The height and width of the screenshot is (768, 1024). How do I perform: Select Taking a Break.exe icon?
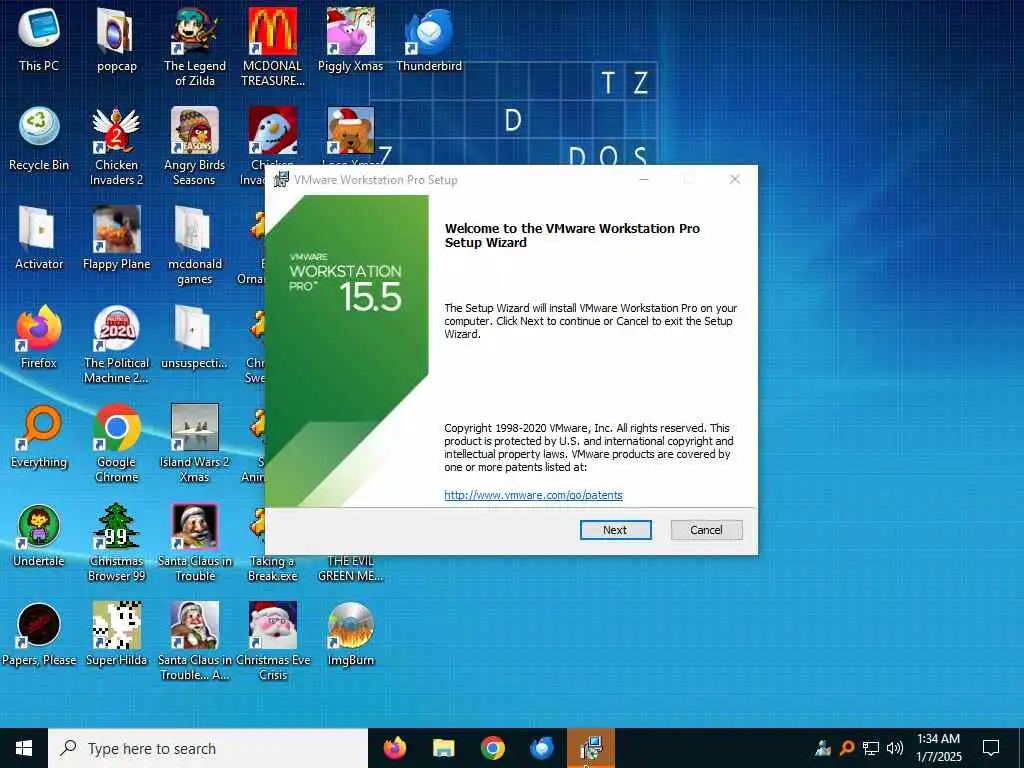tap(273, 543)
